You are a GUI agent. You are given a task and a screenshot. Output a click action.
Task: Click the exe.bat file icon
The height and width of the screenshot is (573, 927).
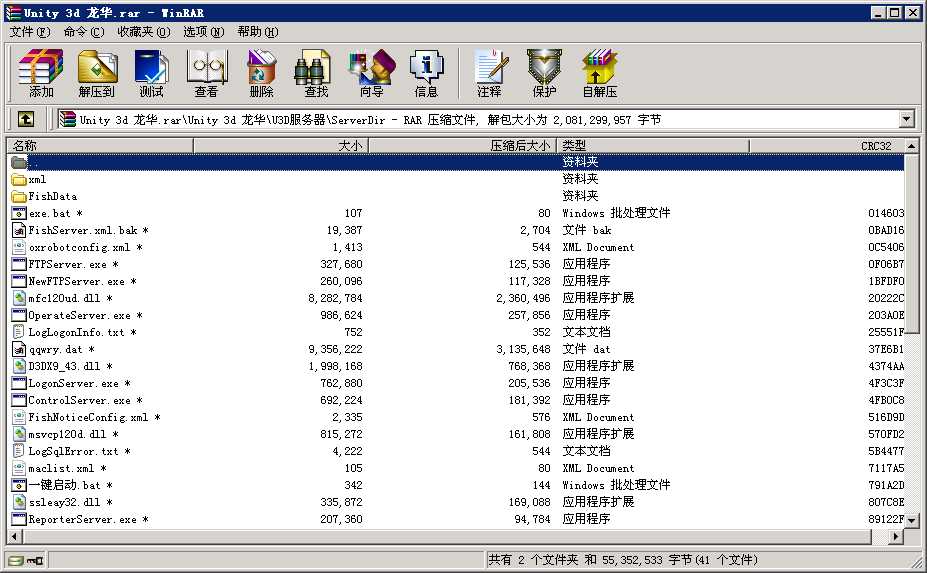tap(19, 213)
